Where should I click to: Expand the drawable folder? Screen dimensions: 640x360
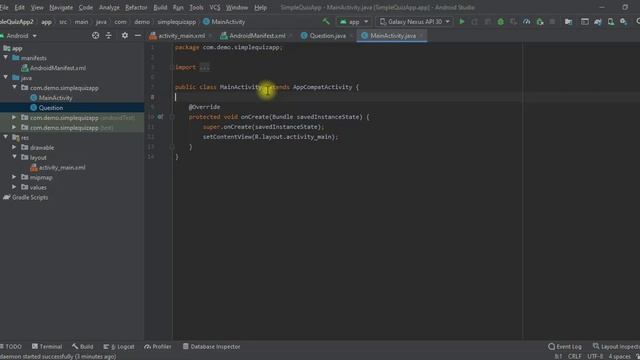(x=15, y=147)
